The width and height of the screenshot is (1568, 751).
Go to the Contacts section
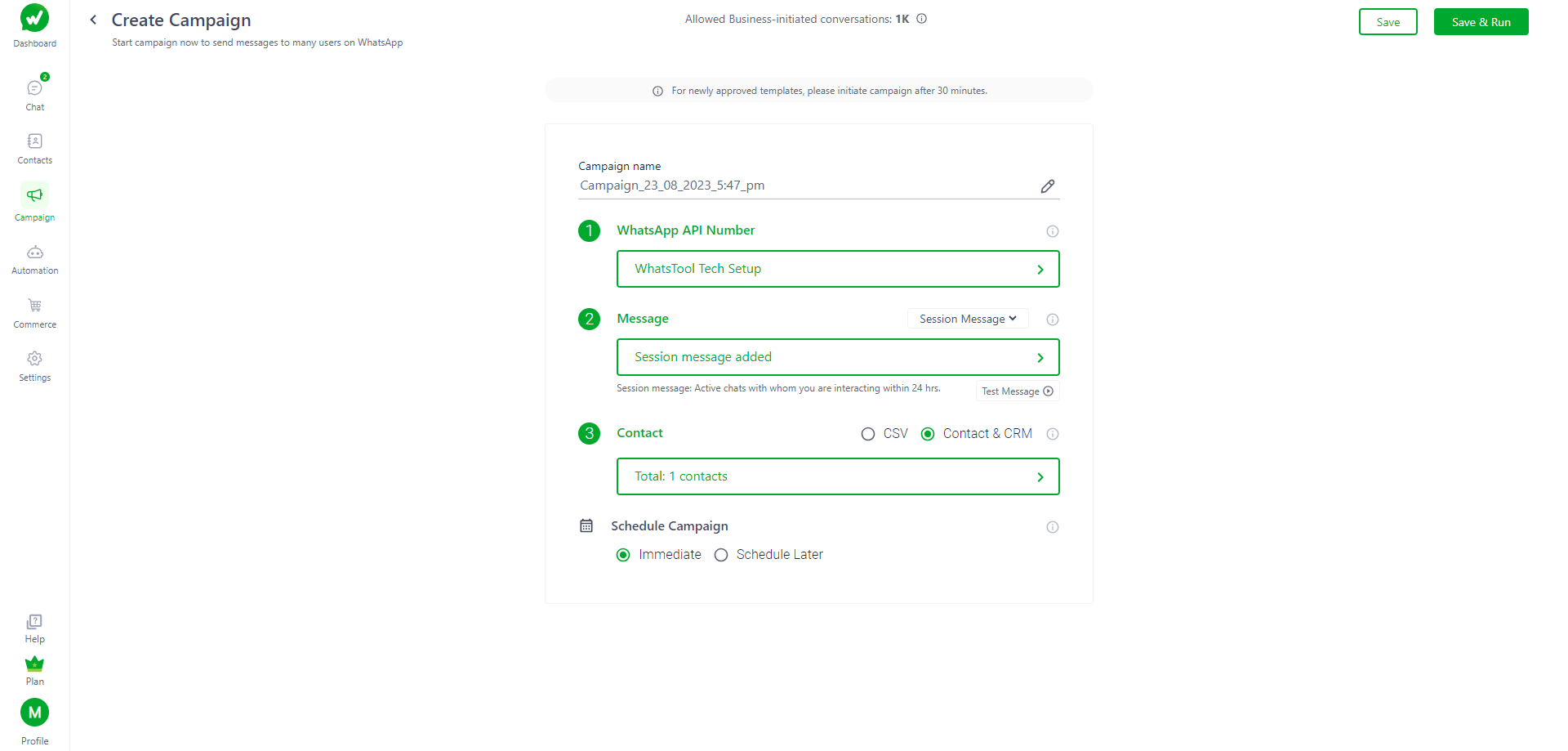pos(34,145)
